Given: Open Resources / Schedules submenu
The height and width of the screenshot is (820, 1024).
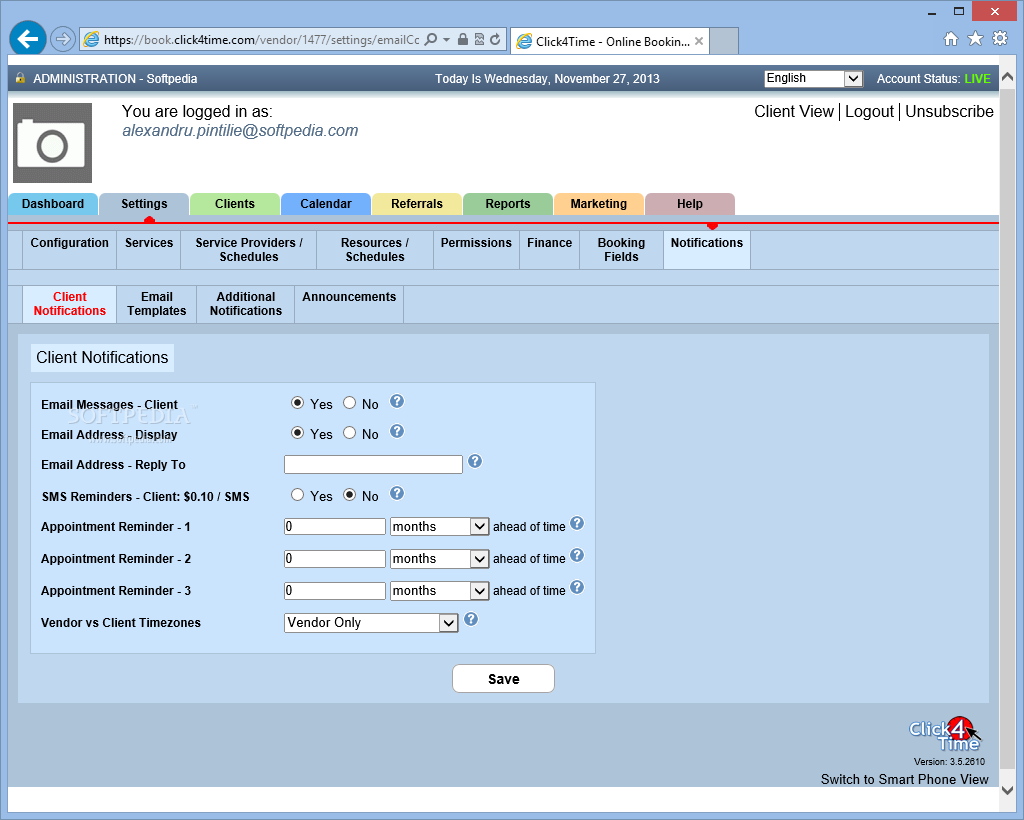Looking at the screenshot, I should [375, 249].
